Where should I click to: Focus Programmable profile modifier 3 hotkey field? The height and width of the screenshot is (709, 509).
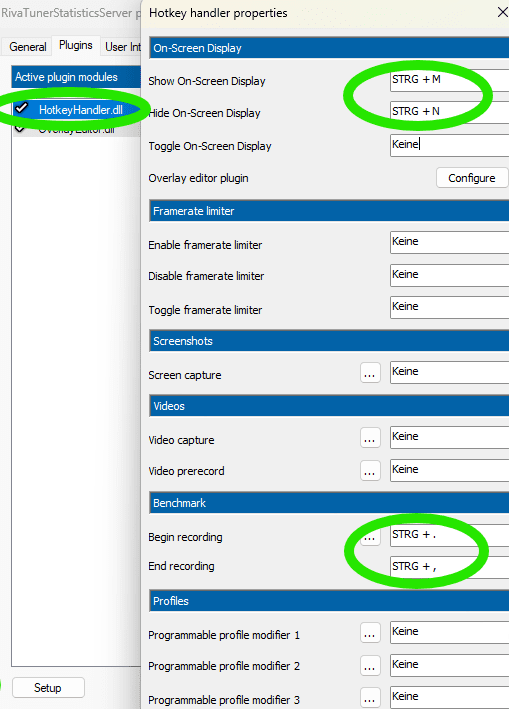pyautogui.click(x=449, y=697)
